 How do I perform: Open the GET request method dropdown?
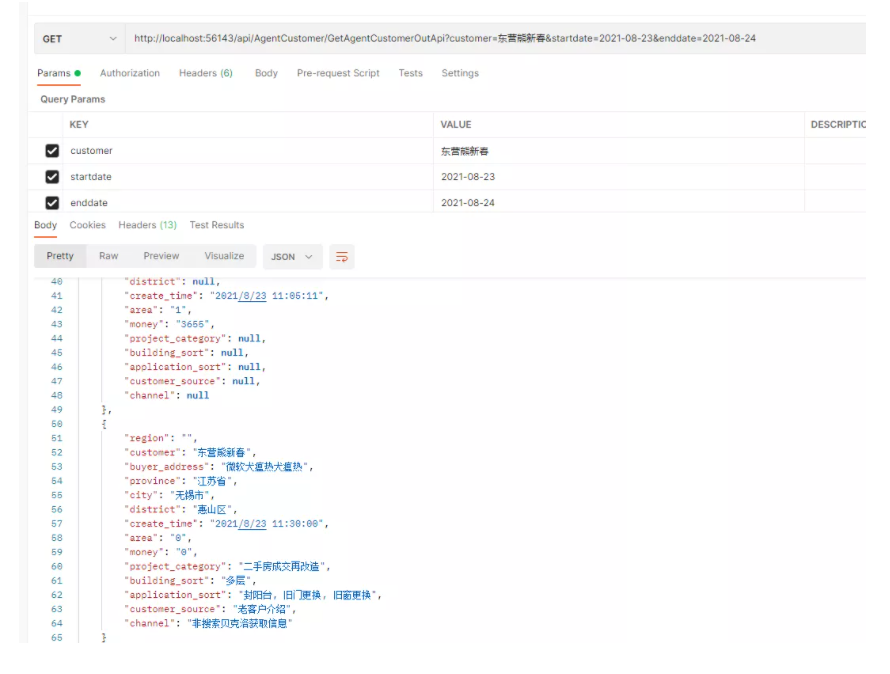click(x=78, y=39)
